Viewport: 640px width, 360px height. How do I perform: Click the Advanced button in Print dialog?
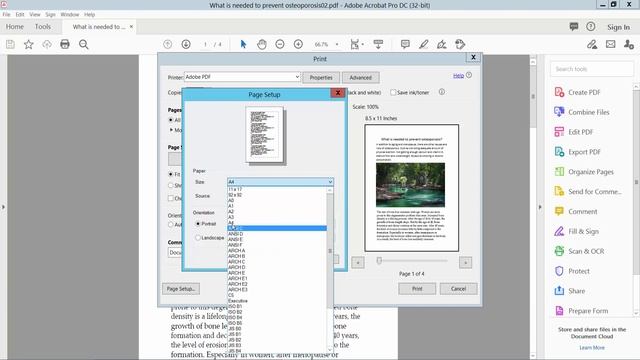(x=360, y=77)
